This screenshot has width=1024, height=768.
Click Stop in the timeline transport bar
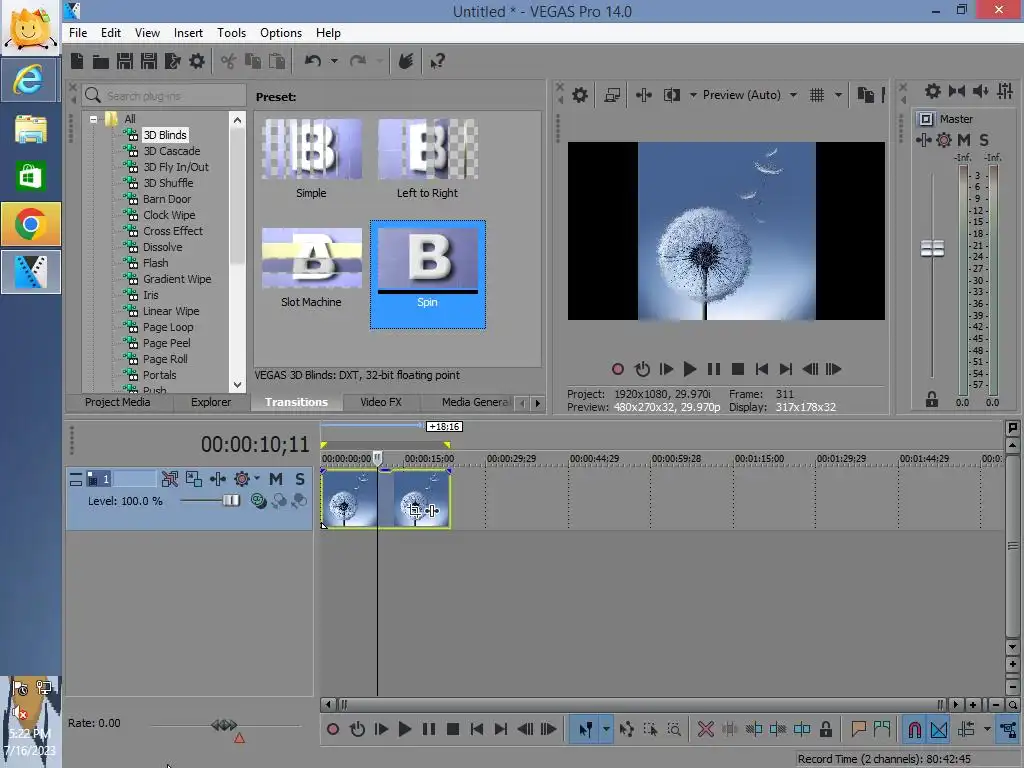point(453,729)
